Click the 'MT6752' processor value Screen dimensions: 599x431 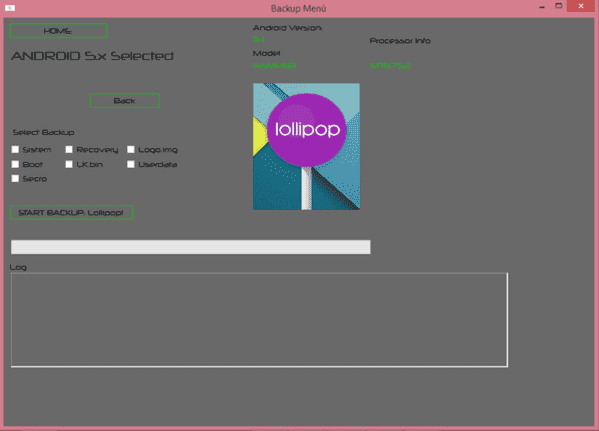[x=390, y=66]
